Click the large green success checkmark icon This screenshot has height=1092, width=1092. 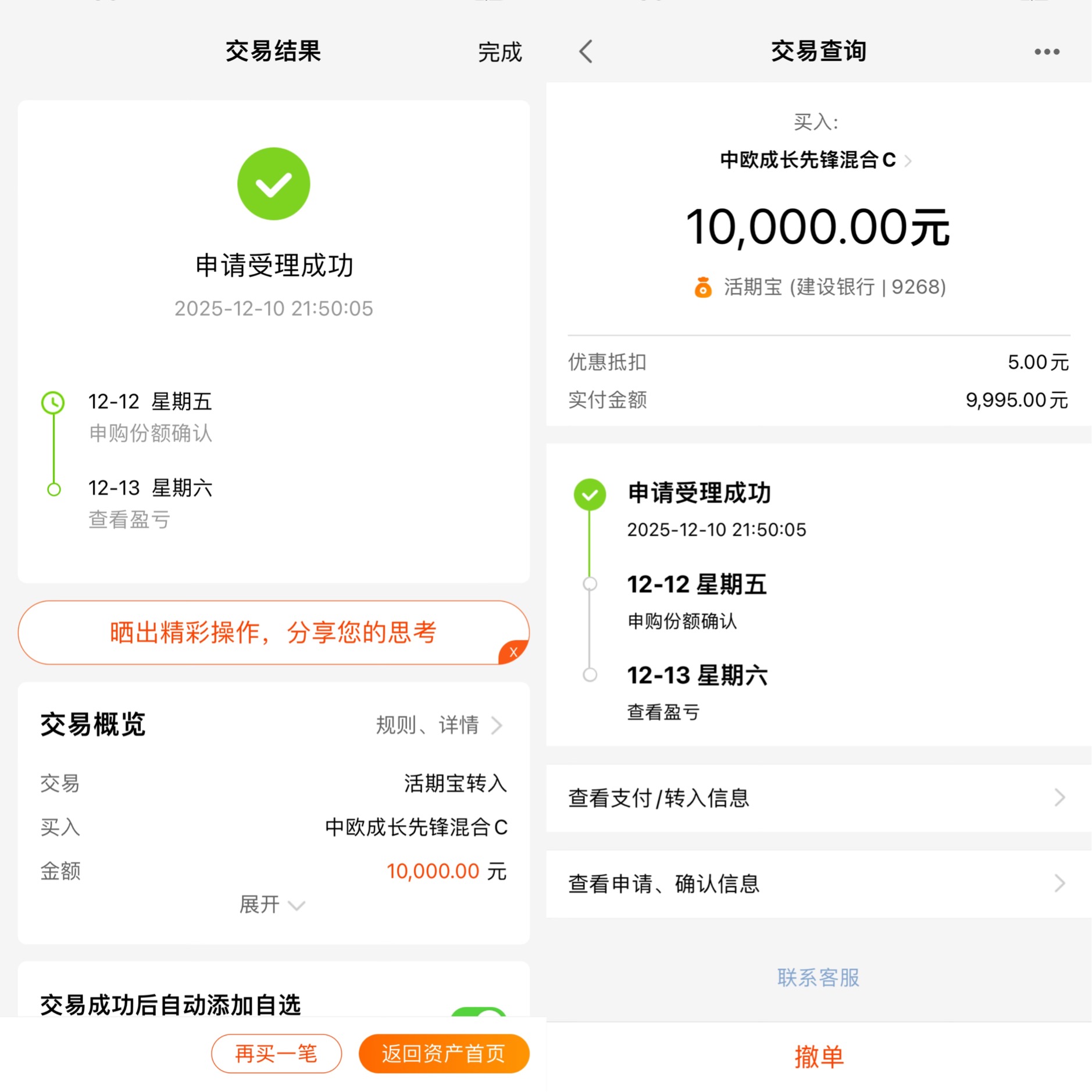(273, 184)
